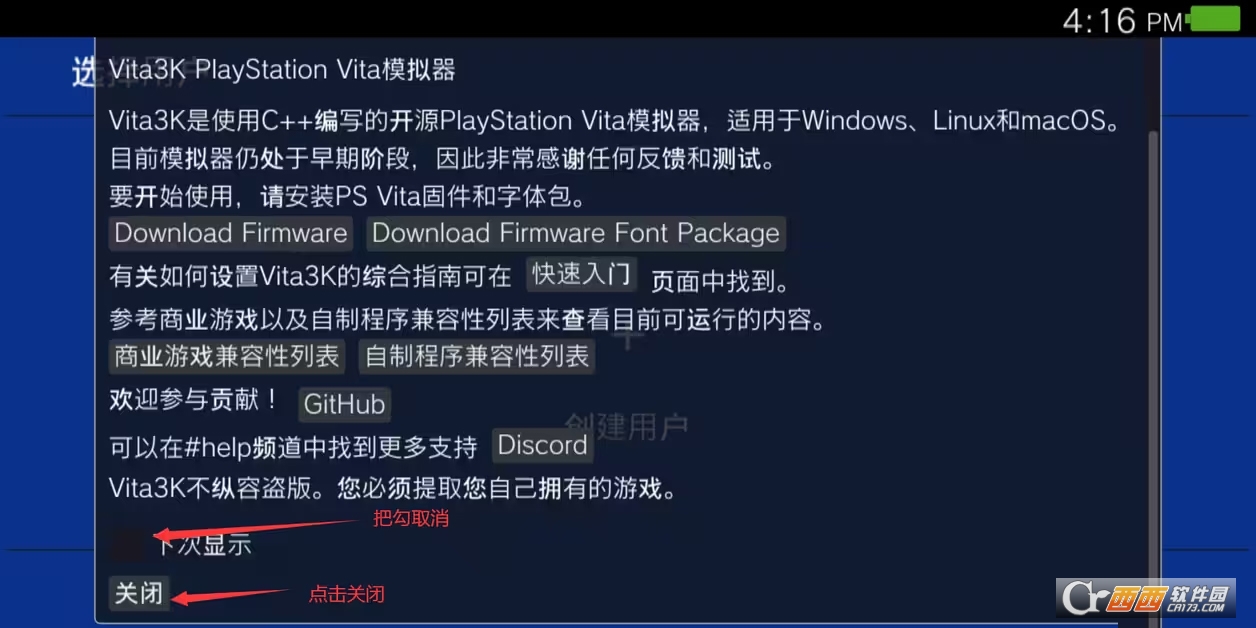Click the plus icon behind the dialog
Screen dimensions: 1256x628
pos(628,333)
